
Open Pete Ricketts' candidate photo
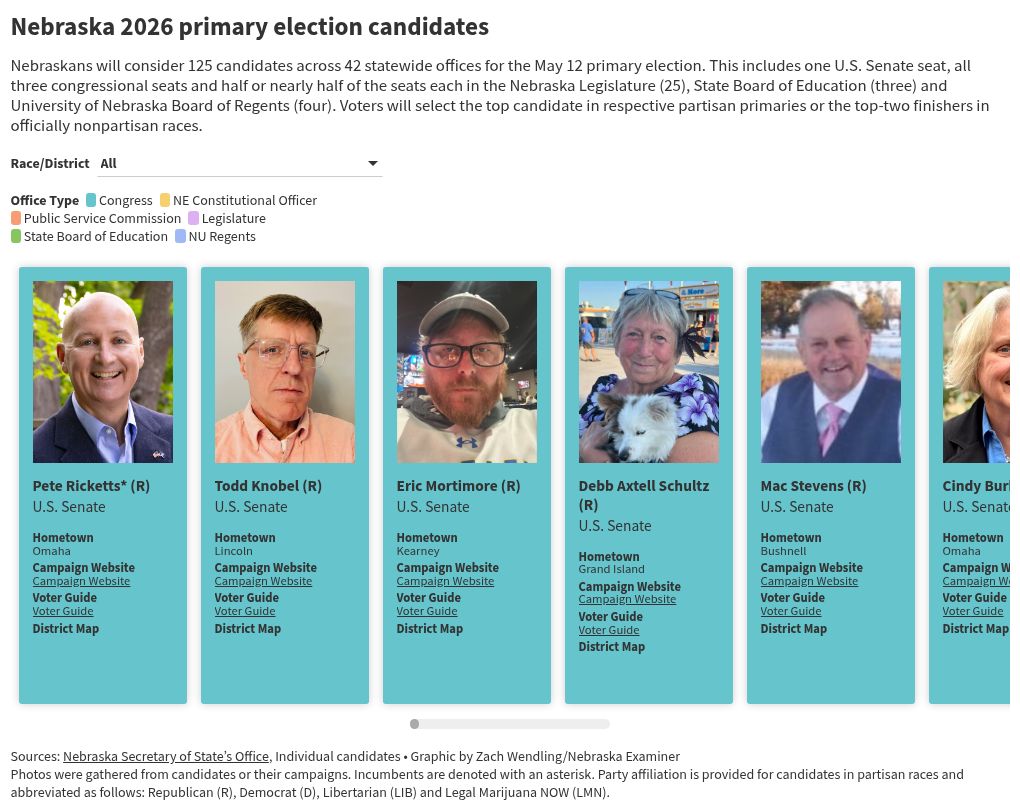103,371
